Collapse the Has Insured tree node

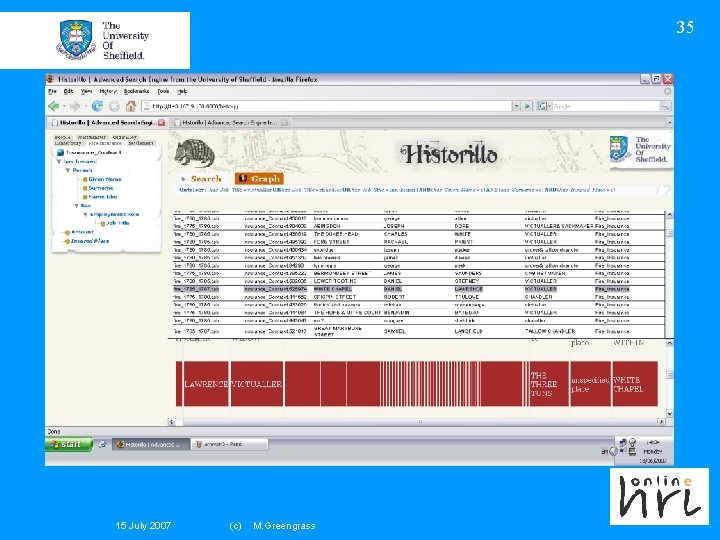pyautogui.click(x=59, y=162)
